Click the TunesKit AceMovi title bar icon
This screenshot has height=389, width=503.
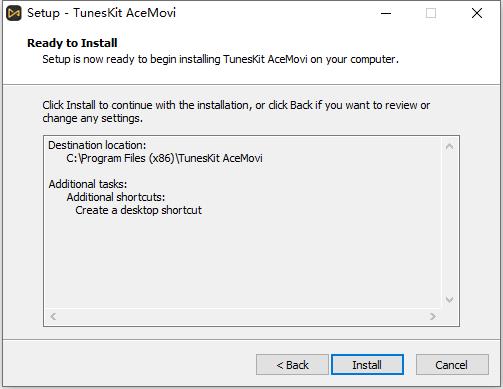[x=14, y=13]
